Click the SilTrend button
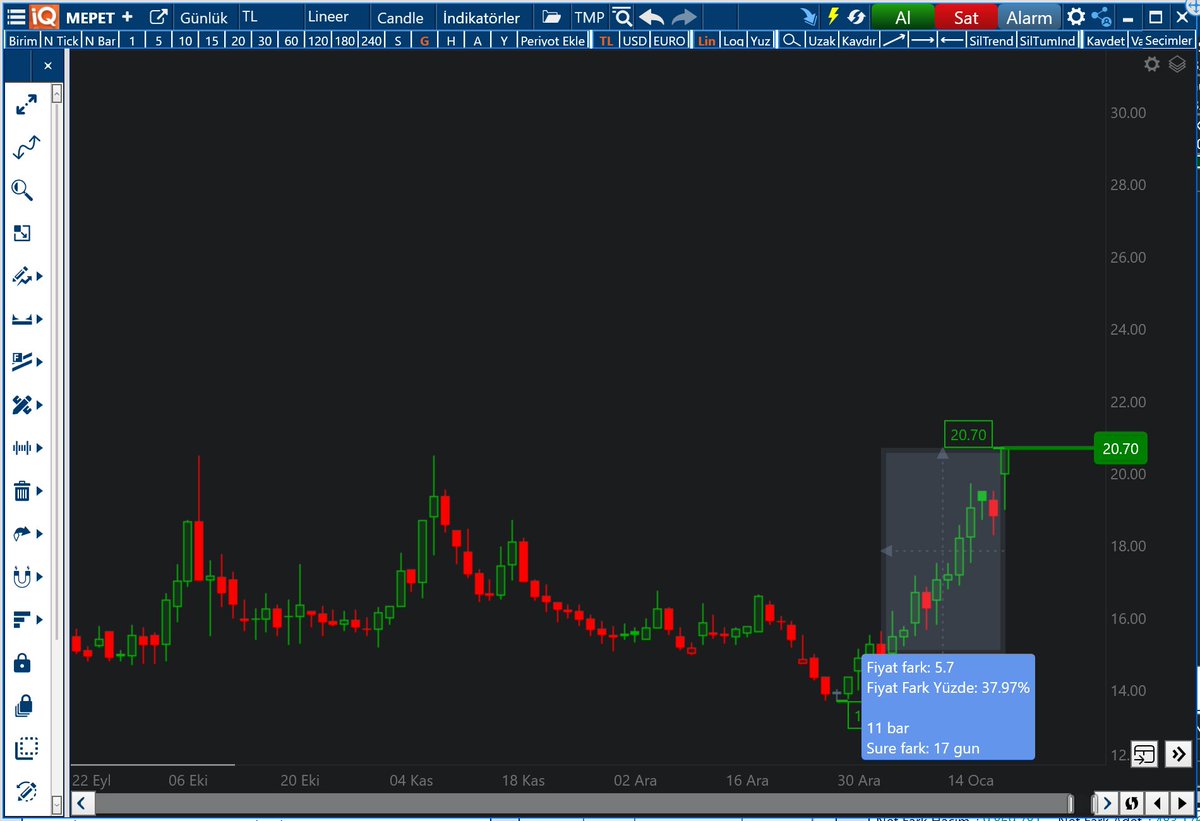Viewport: 1200px width, 821px height. (991, 41)
